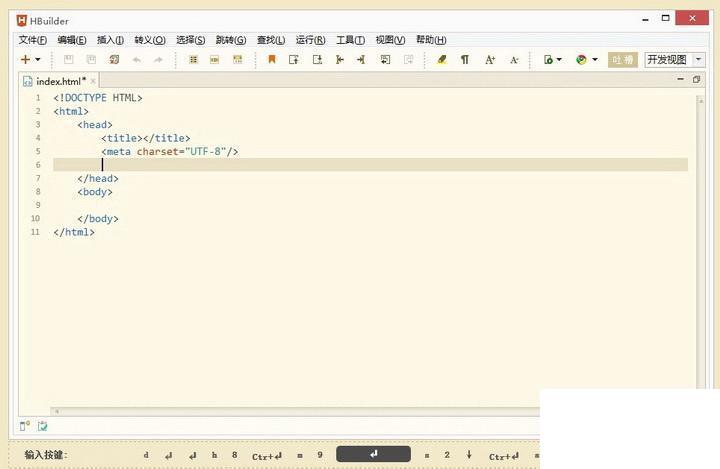Click the HBuilder logo in title bar
Screen dimensions: 720x469
tap(22, 20)
